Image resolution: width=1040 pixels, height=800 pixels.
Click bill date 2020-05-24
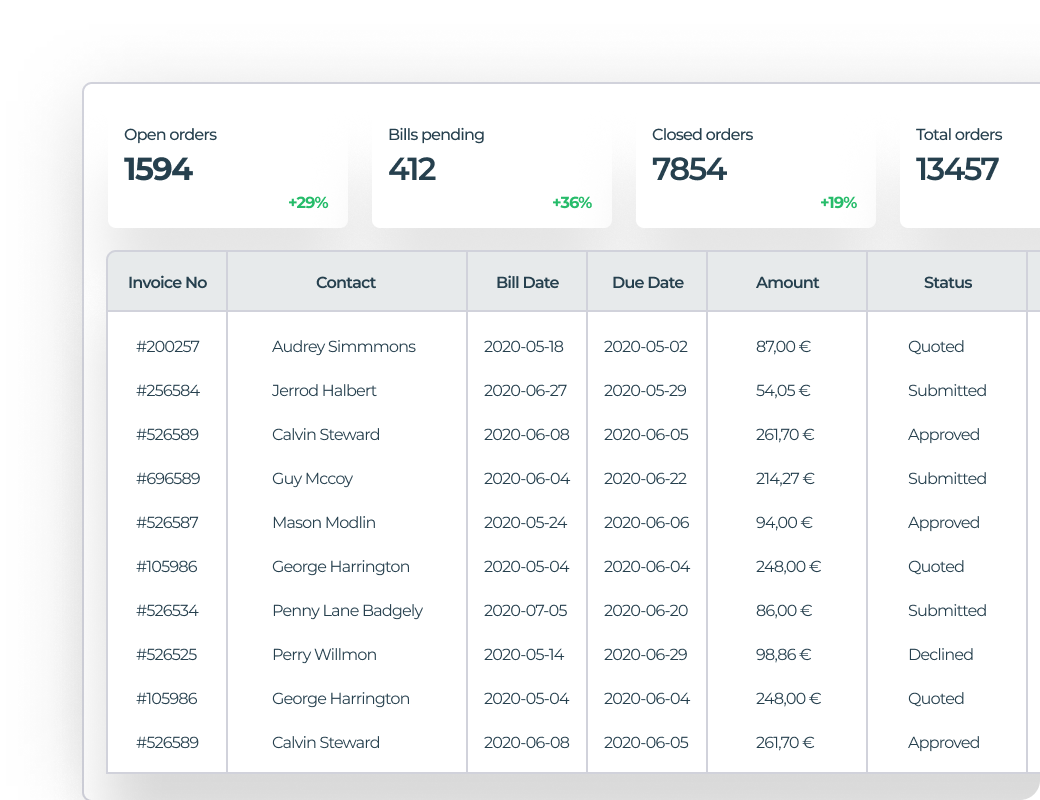(525, 522)
